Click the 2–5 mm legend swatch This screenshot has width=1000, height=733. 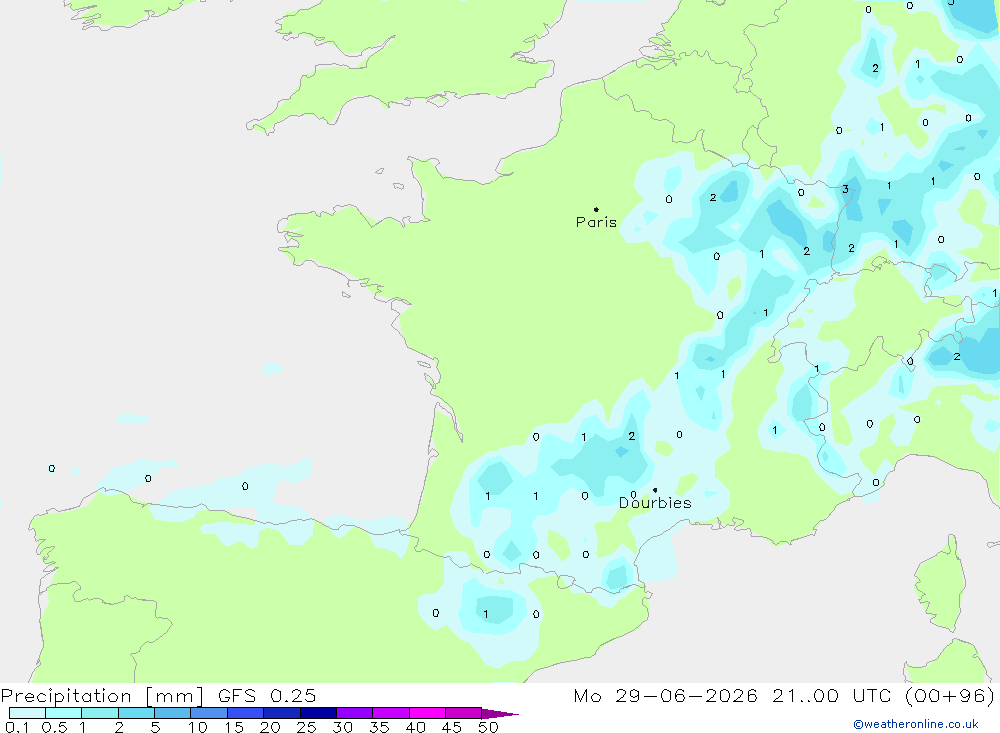pyautogui.click(x=136, y=713)
